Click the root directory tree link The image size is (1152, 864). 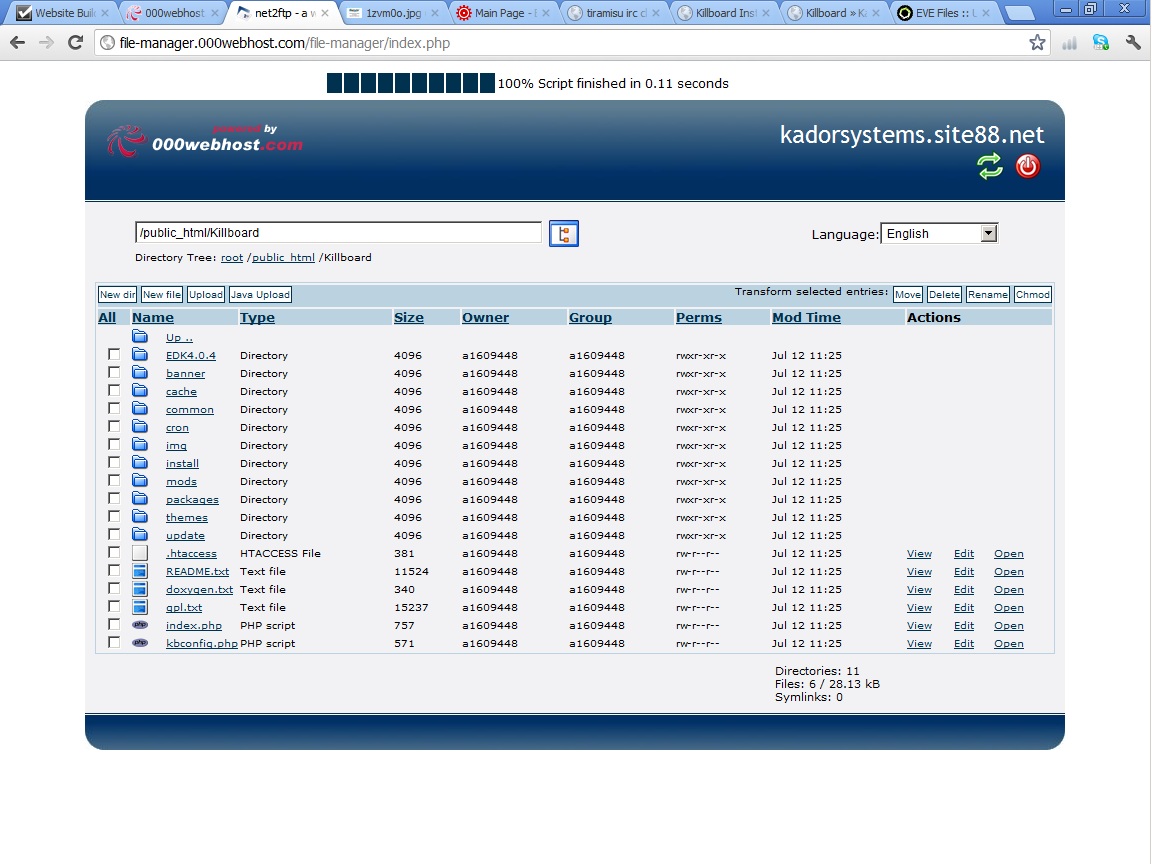231,258
